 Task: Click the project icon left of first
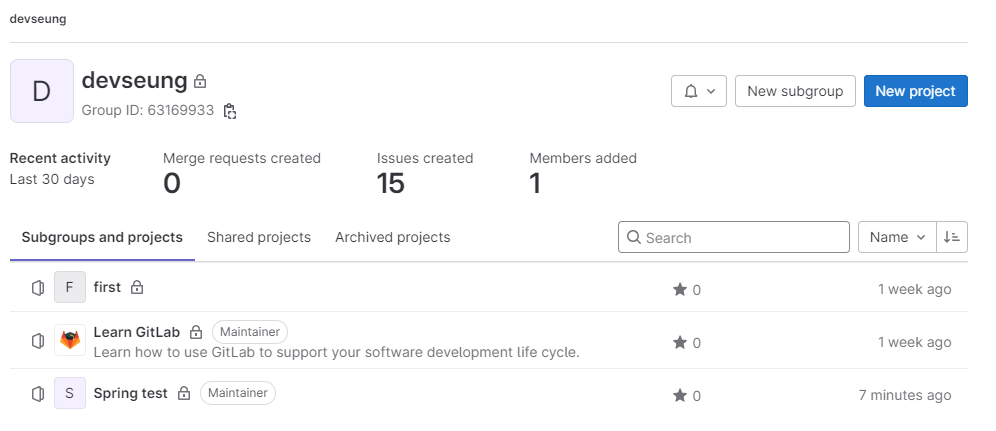[x=38, y=288]
